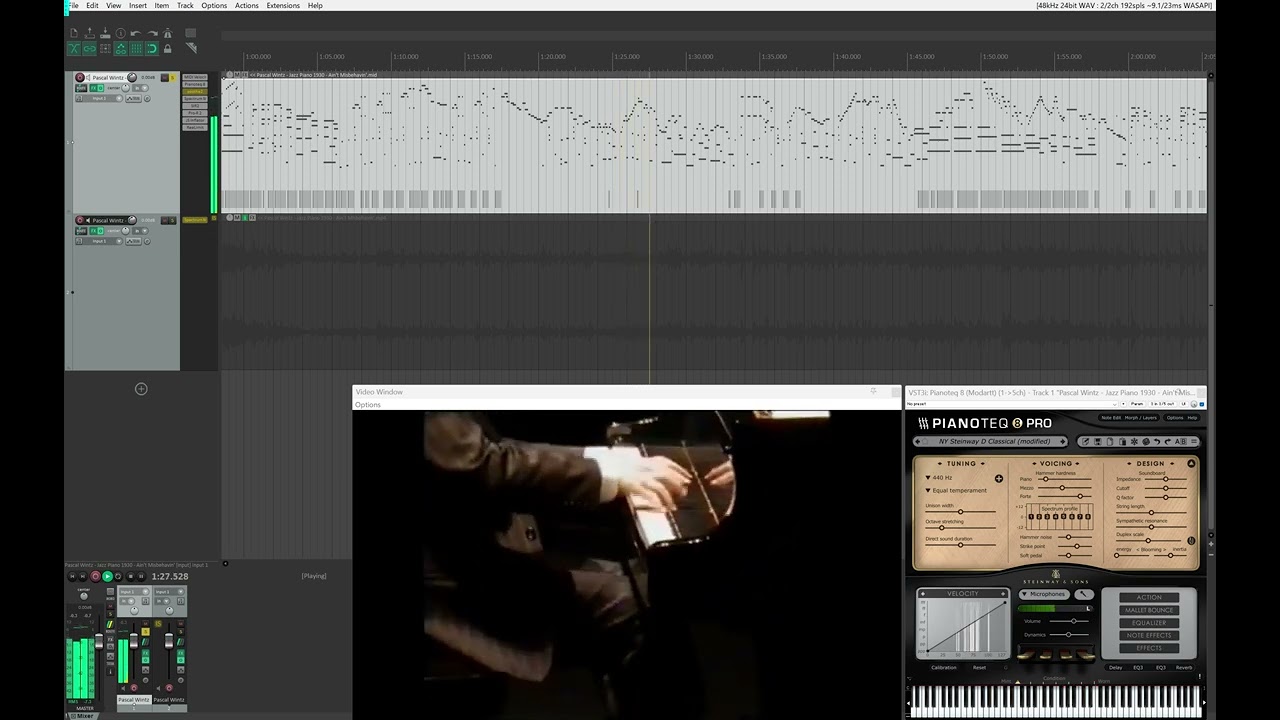Click Pianoteq menu icon with horizontal lines
The height and width of the screenshot is (720, 1280).
1194,442
